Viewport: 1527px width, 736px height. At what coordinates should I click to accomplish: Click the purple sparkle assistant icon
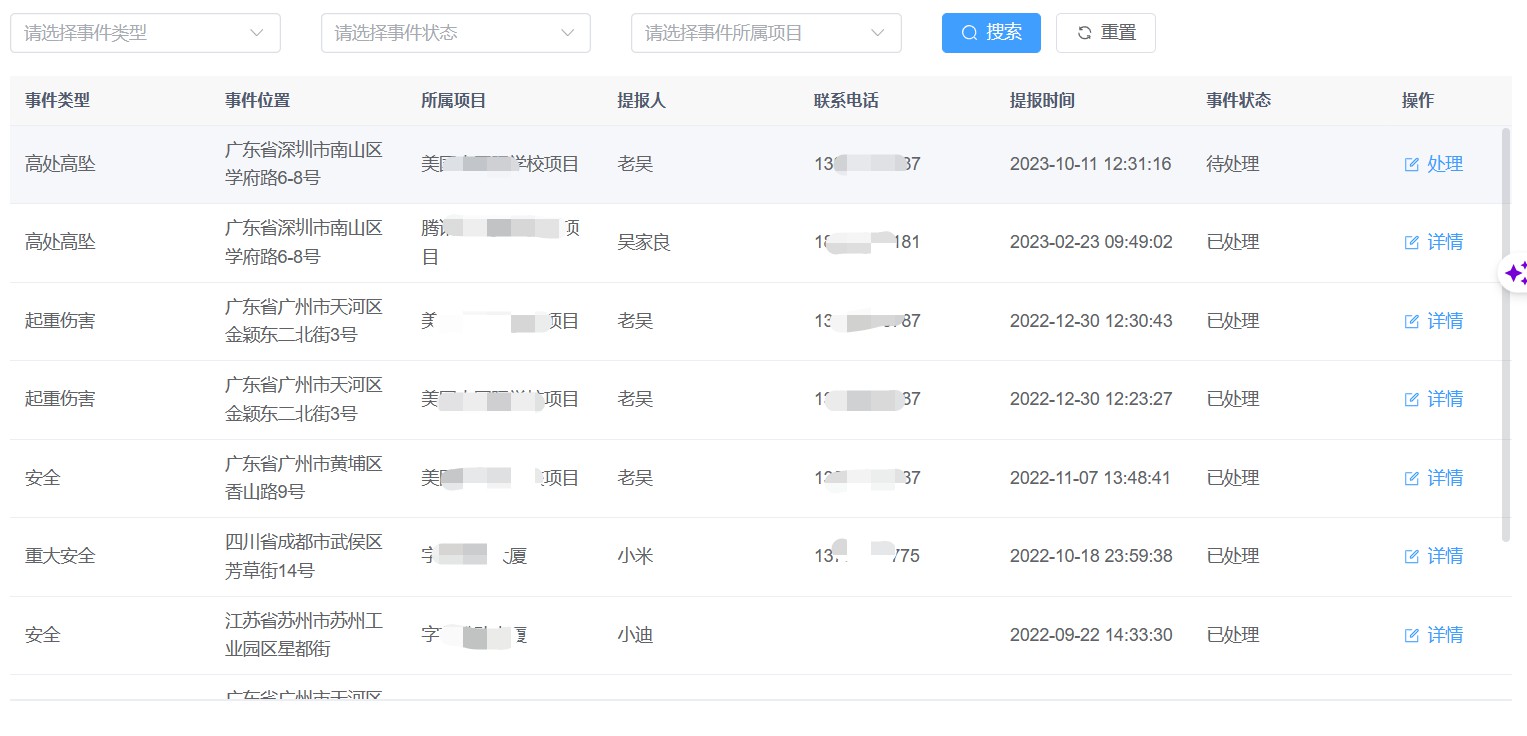tap(1515, 272)
